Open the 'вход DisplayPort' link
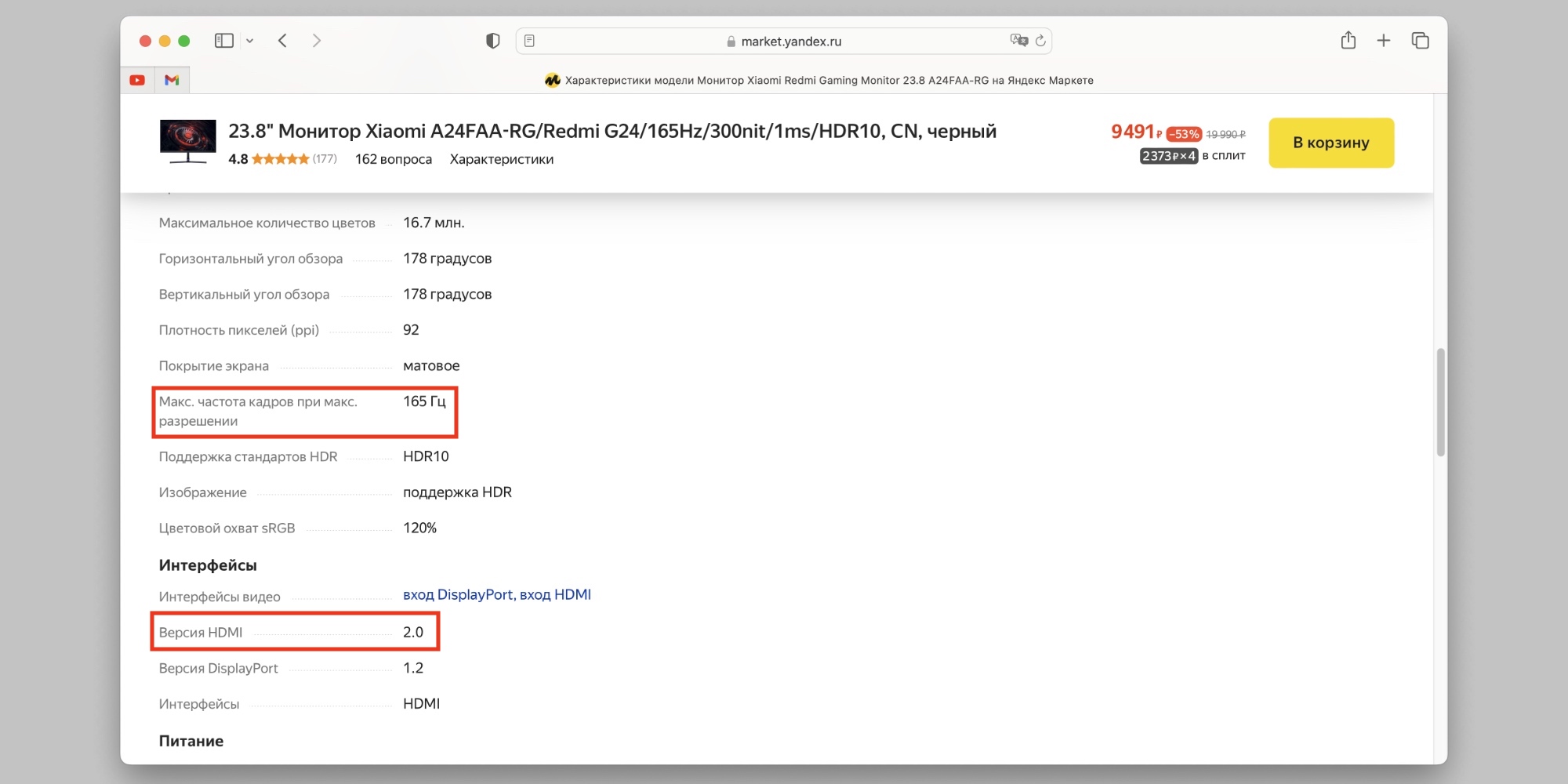1568x784 pixels. coord(458,595)
